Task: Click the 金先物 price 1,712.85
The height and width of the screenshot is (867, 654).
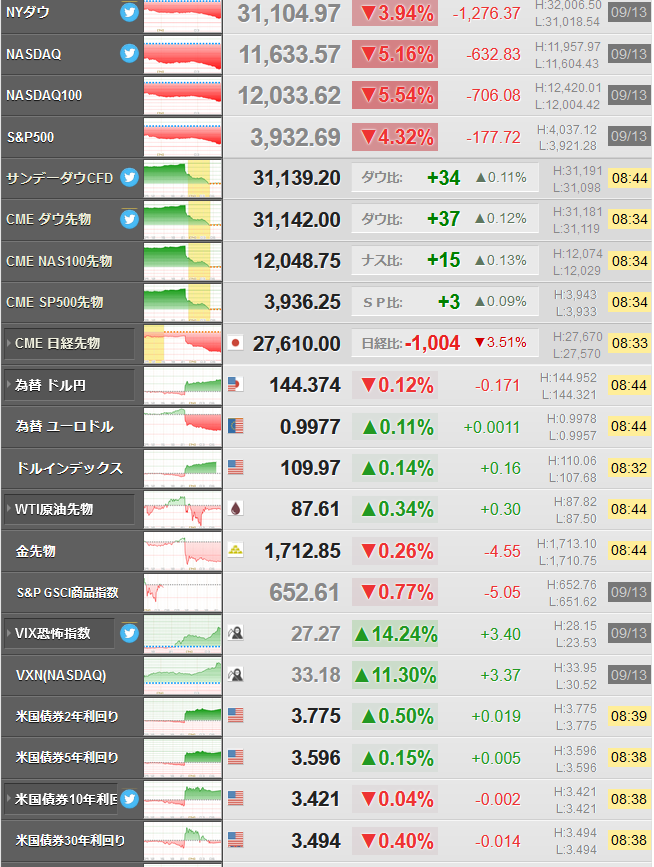Action: click(302, 551)
